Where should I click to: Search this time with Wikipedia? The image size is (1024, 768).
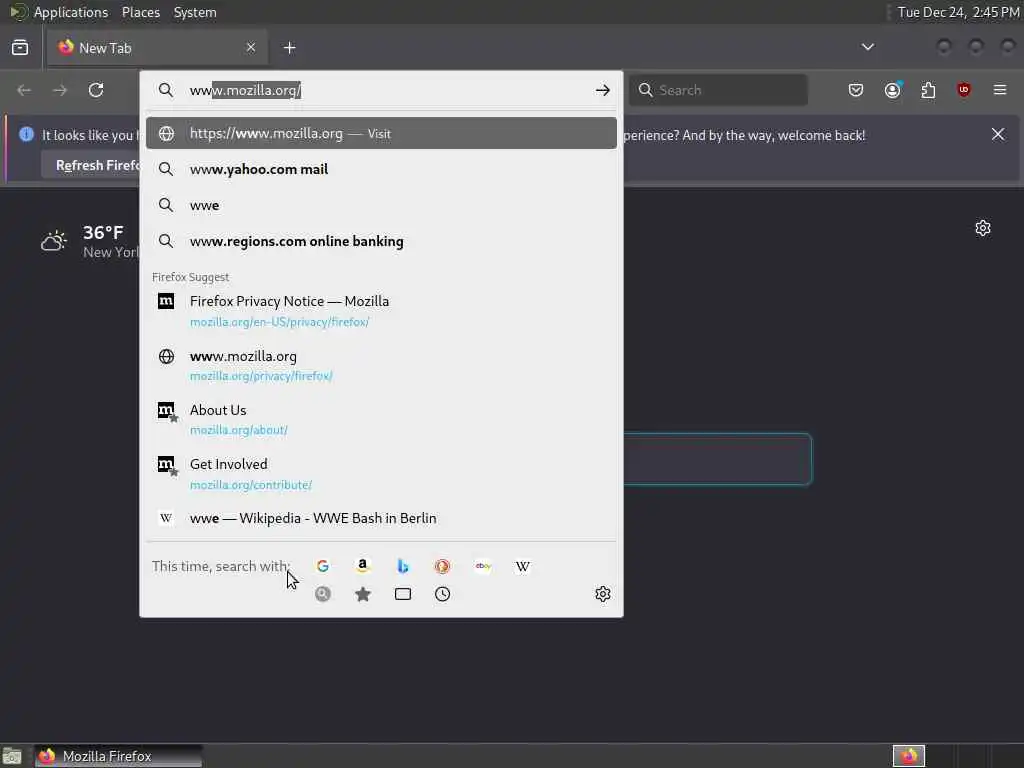[x=522, y=566]
